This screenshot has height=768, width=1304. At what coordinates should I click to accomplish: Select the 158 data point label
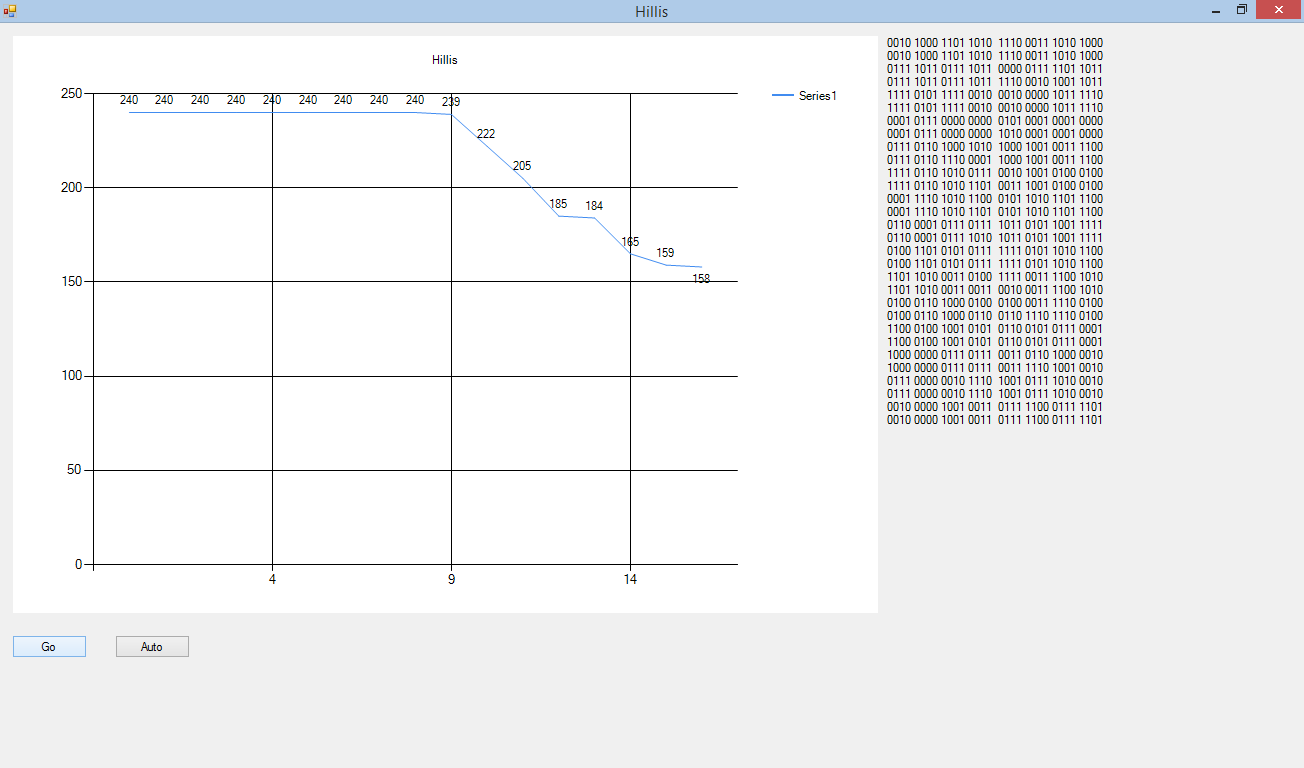pyautogui.click(x=701, y=279)
